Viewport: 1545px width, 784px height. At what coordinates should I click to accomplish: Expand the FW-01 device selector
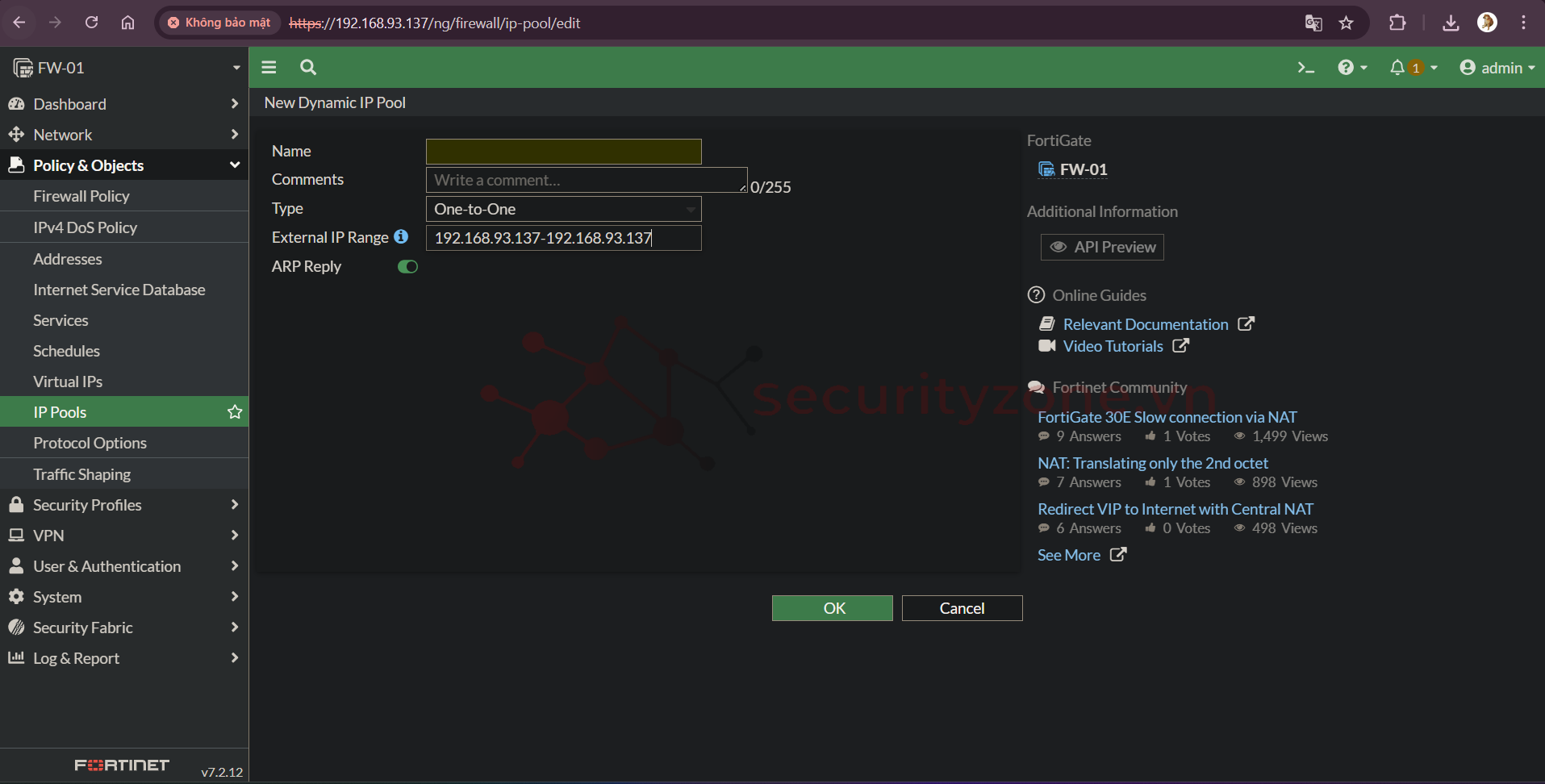coord(124,68)
